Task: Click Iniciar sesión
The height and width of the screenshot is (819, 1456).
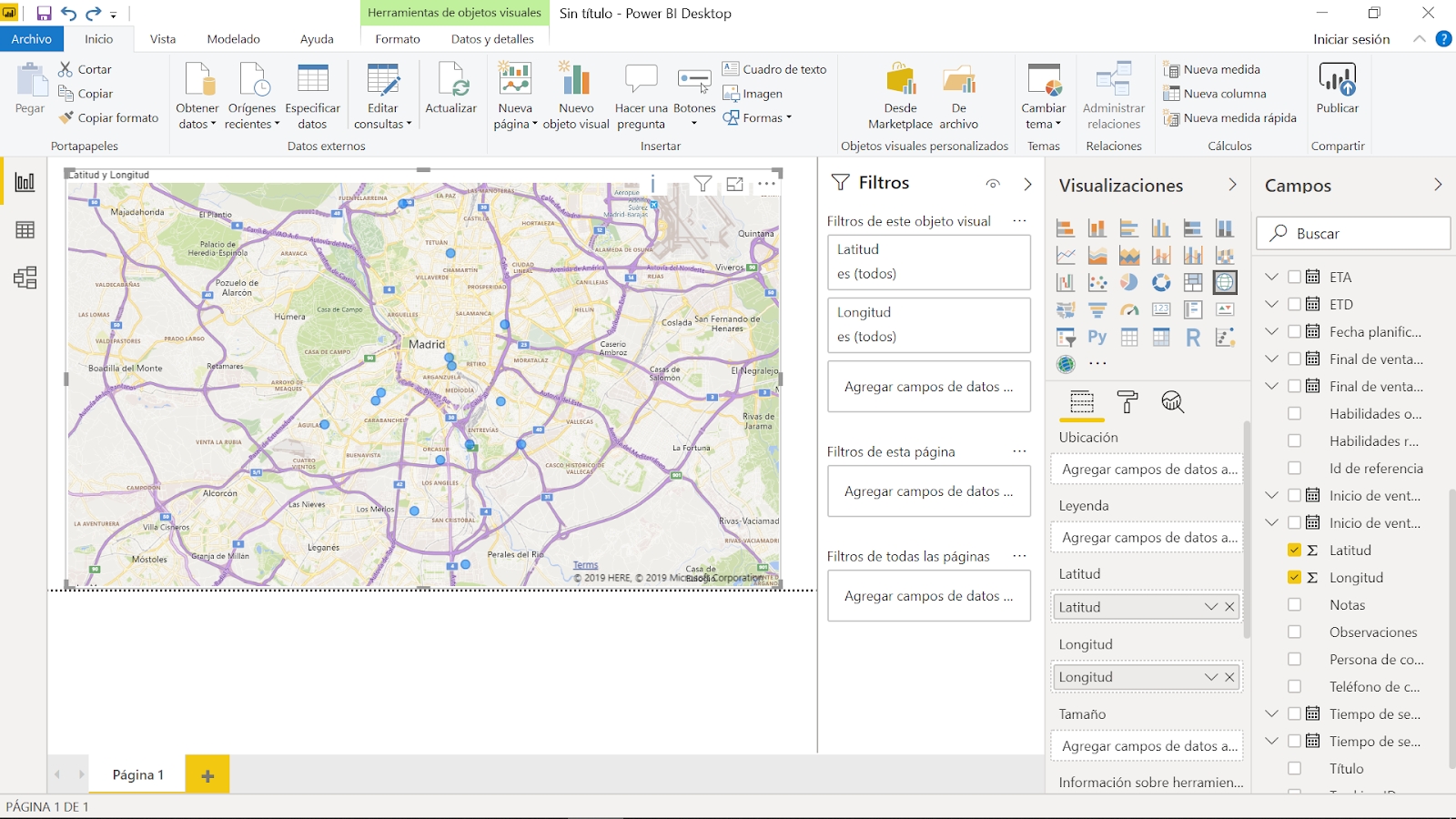Action: tap(1350, 39)
